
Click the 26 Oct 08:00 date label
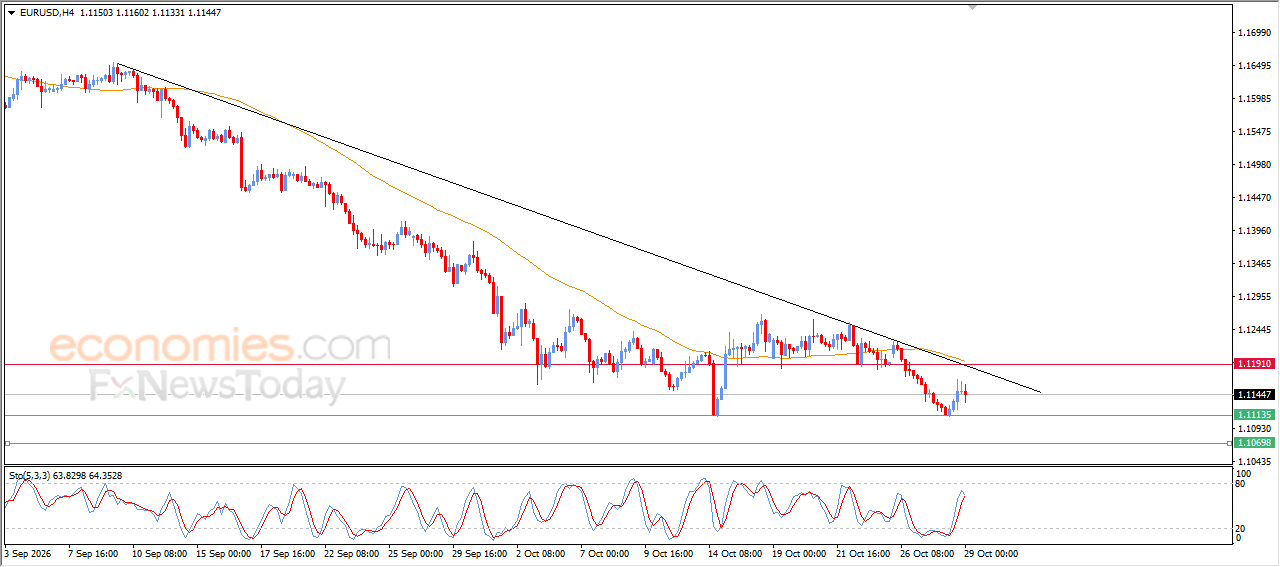929,553
